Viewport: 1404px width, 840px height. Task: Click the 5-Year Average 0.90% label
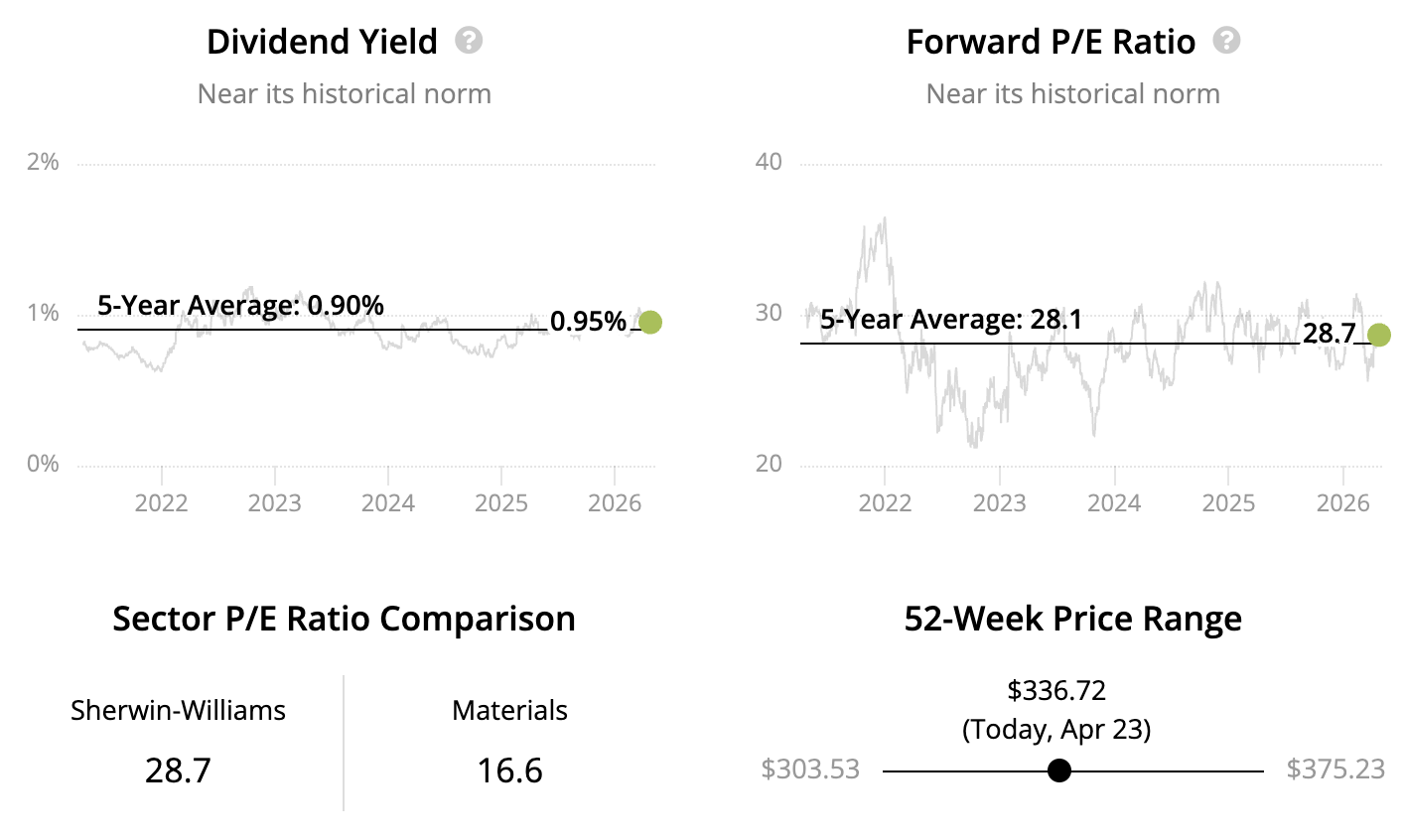(x=240, y=305)
